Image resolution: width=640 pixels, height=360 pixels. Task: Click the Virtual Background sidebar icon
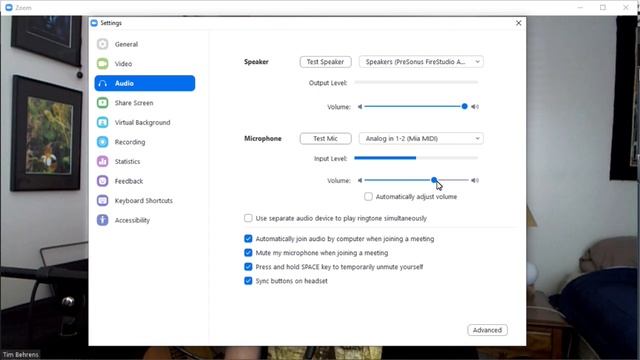coord(102,122)
